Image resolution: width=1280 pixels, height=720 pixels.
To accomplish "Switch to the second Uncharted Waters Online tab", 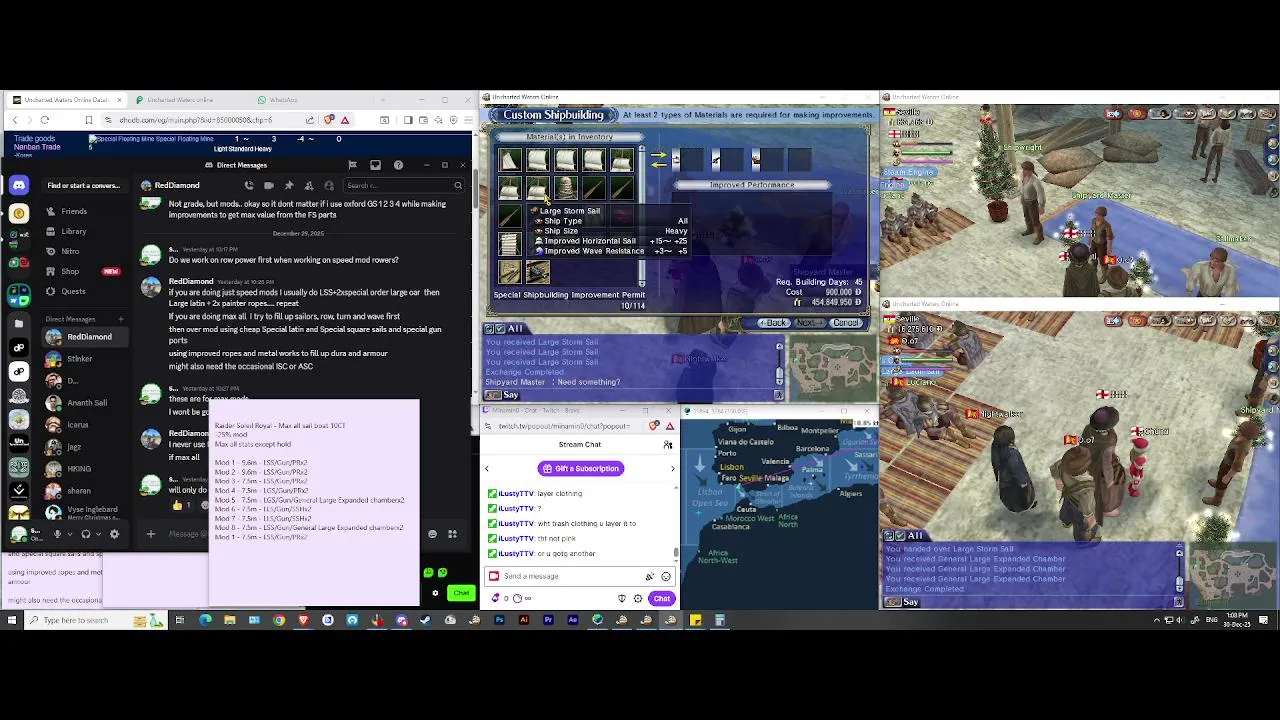I will pos(180,100).
